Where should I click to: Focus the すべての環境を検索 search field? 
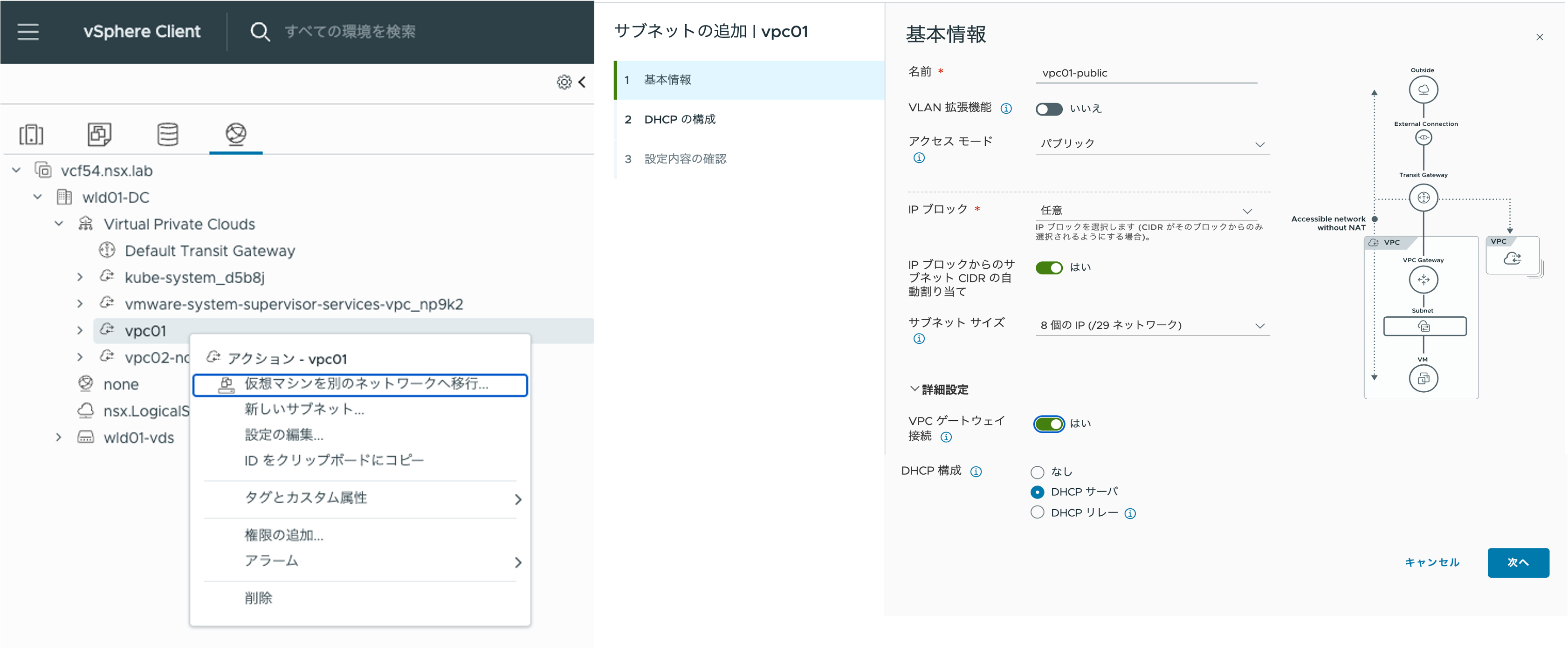[x=350, y=32]
